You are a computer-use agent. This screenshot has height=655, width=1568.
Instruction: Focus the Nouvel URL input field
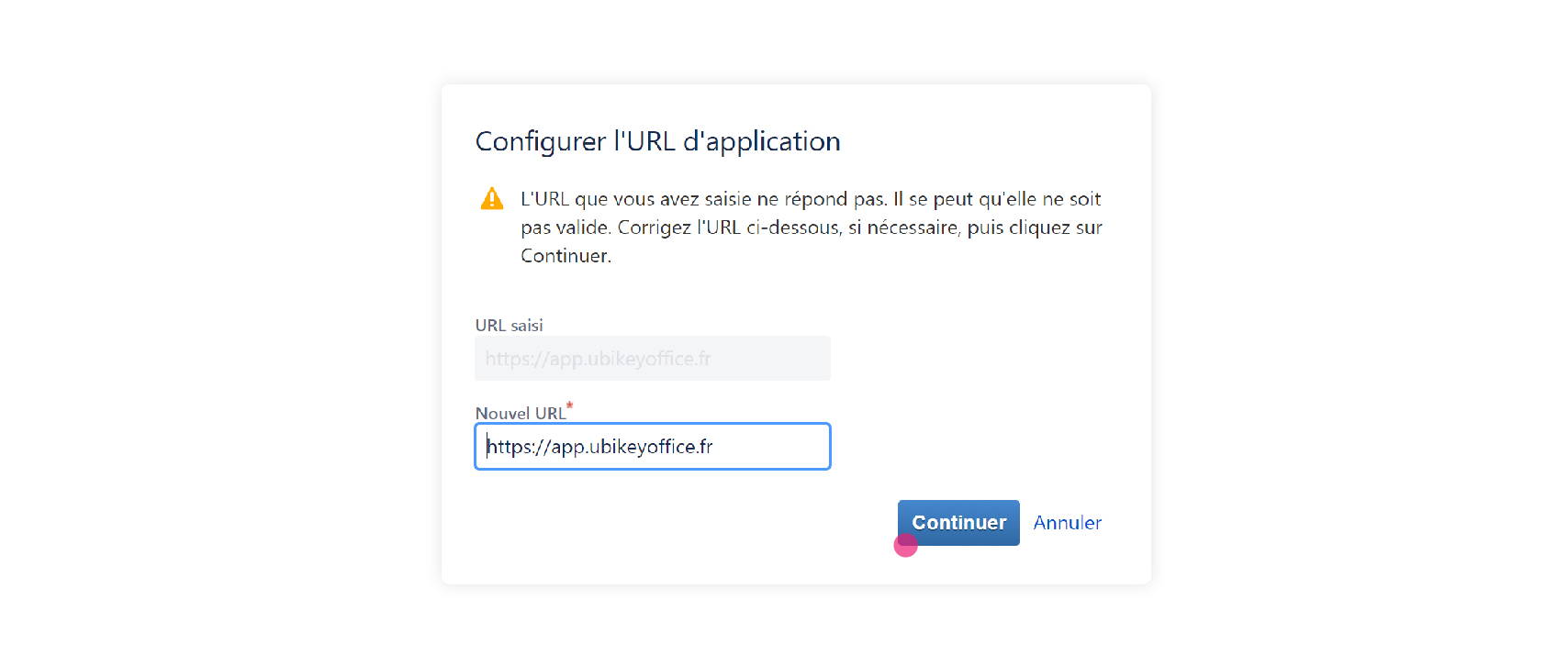[653, 447]
